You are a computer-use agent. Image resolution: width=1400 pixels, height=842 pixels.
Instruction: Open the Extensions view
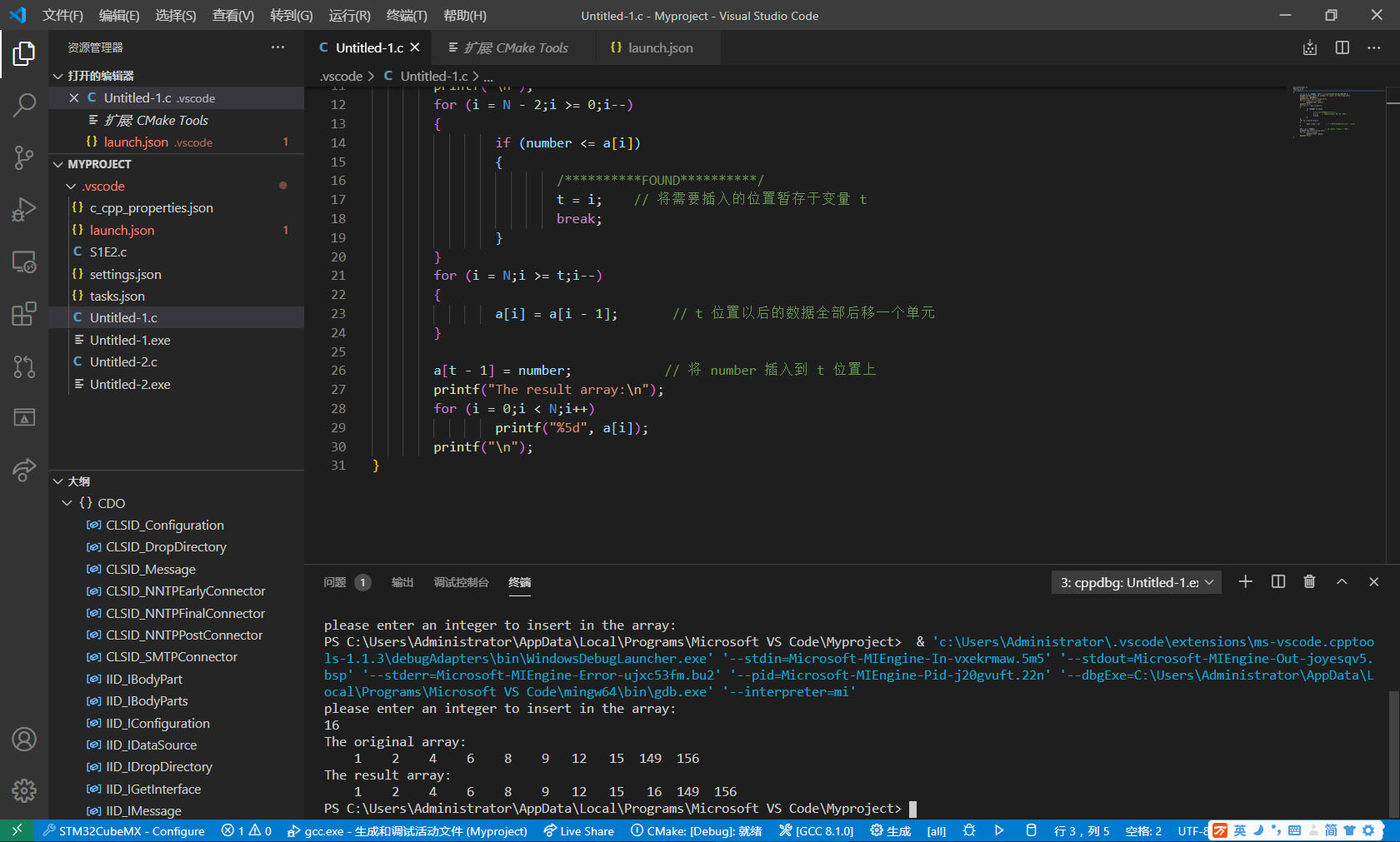coord(24,314)
